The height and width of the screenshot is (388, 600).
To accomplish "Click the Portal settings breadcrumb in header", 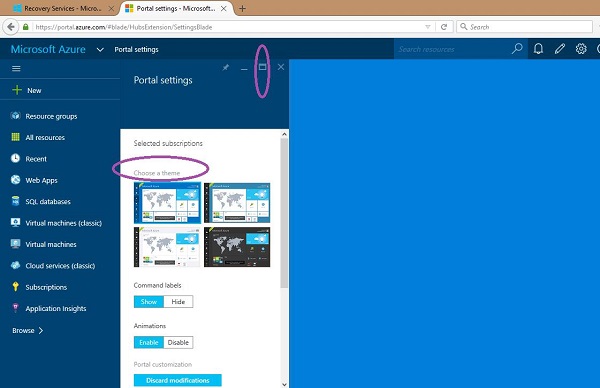I will 136,49.
